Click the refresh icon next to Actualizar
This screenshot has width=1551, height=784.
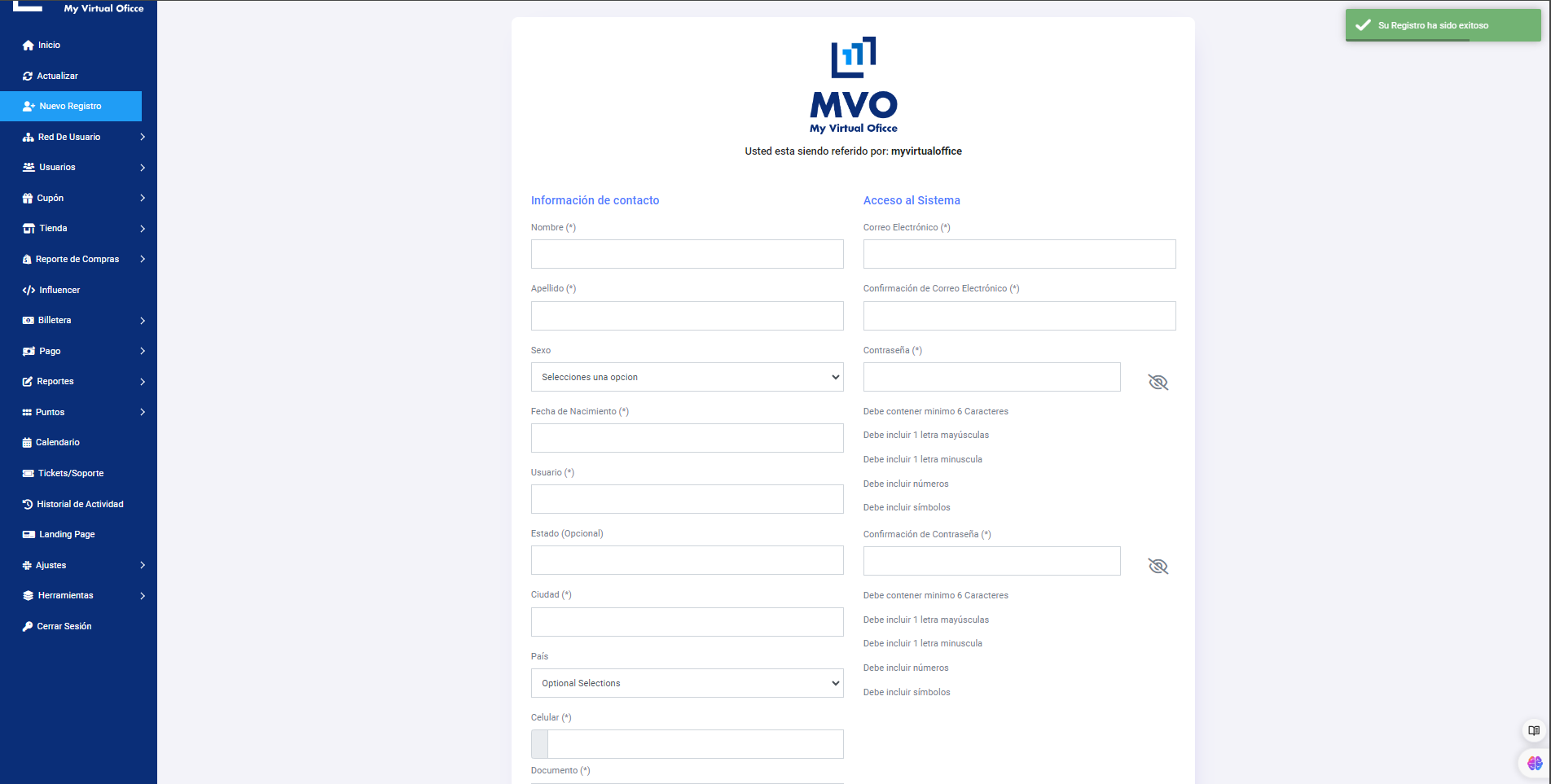point(28,76)
